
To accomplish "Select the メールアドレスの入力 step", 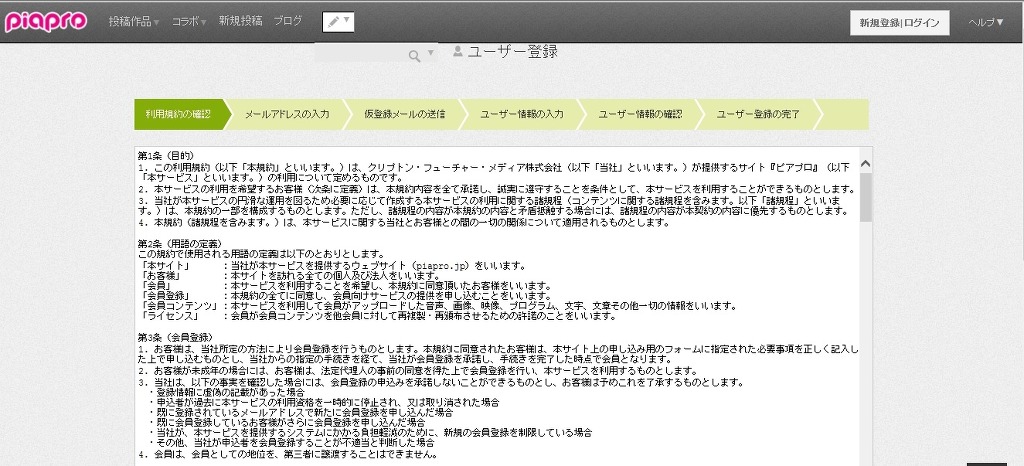I will [287, 114].
